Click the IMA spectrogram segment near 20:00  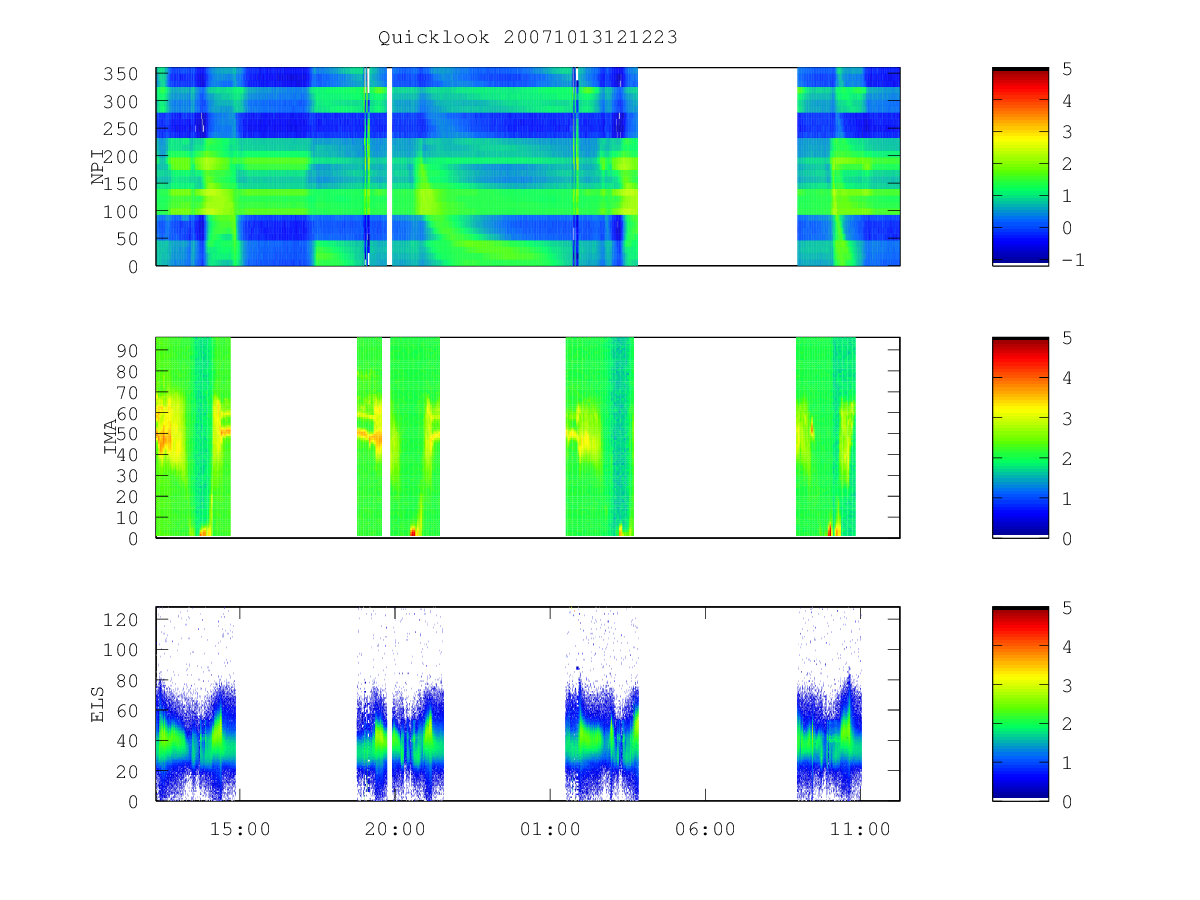point(414,437)
